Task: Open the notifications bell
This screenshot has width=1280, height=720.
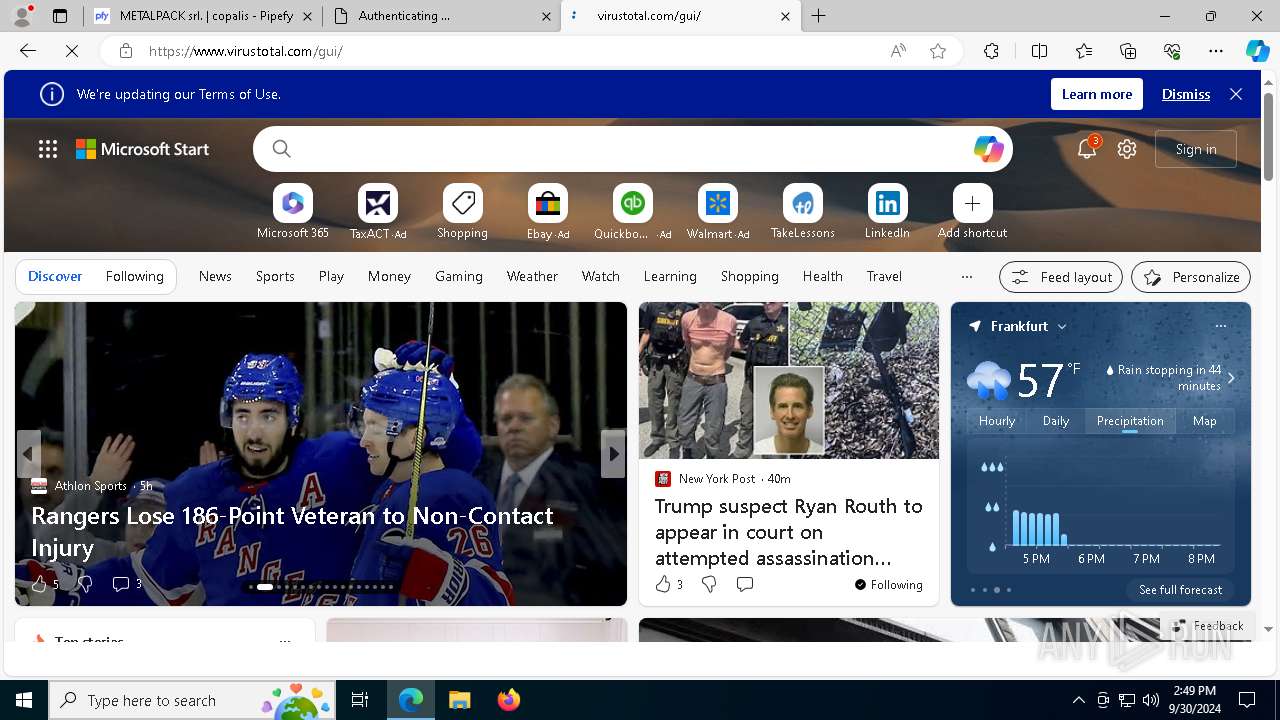Action: [1087, 149]
